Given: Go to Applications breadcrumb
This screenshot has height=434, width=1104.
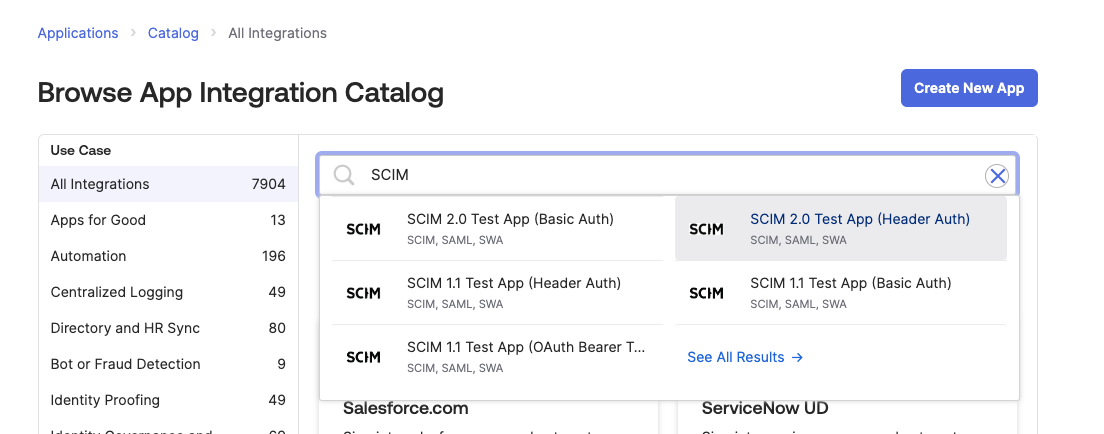Looking at the screenshot, I should (78, 33).
